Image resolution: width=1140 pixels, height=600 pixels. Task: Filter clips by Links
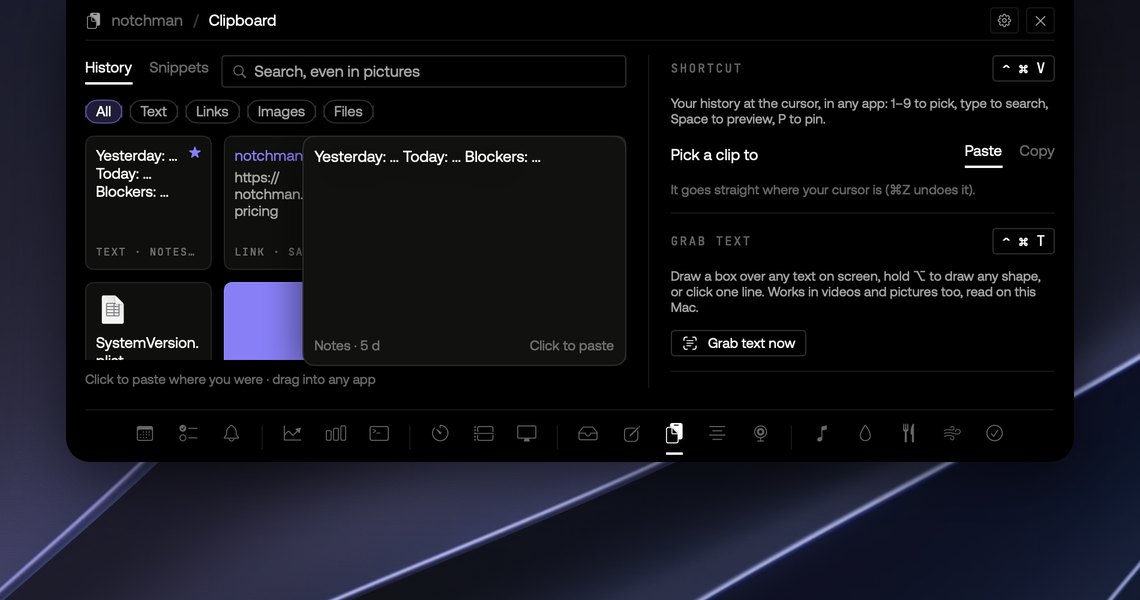[x=212, y=111]
